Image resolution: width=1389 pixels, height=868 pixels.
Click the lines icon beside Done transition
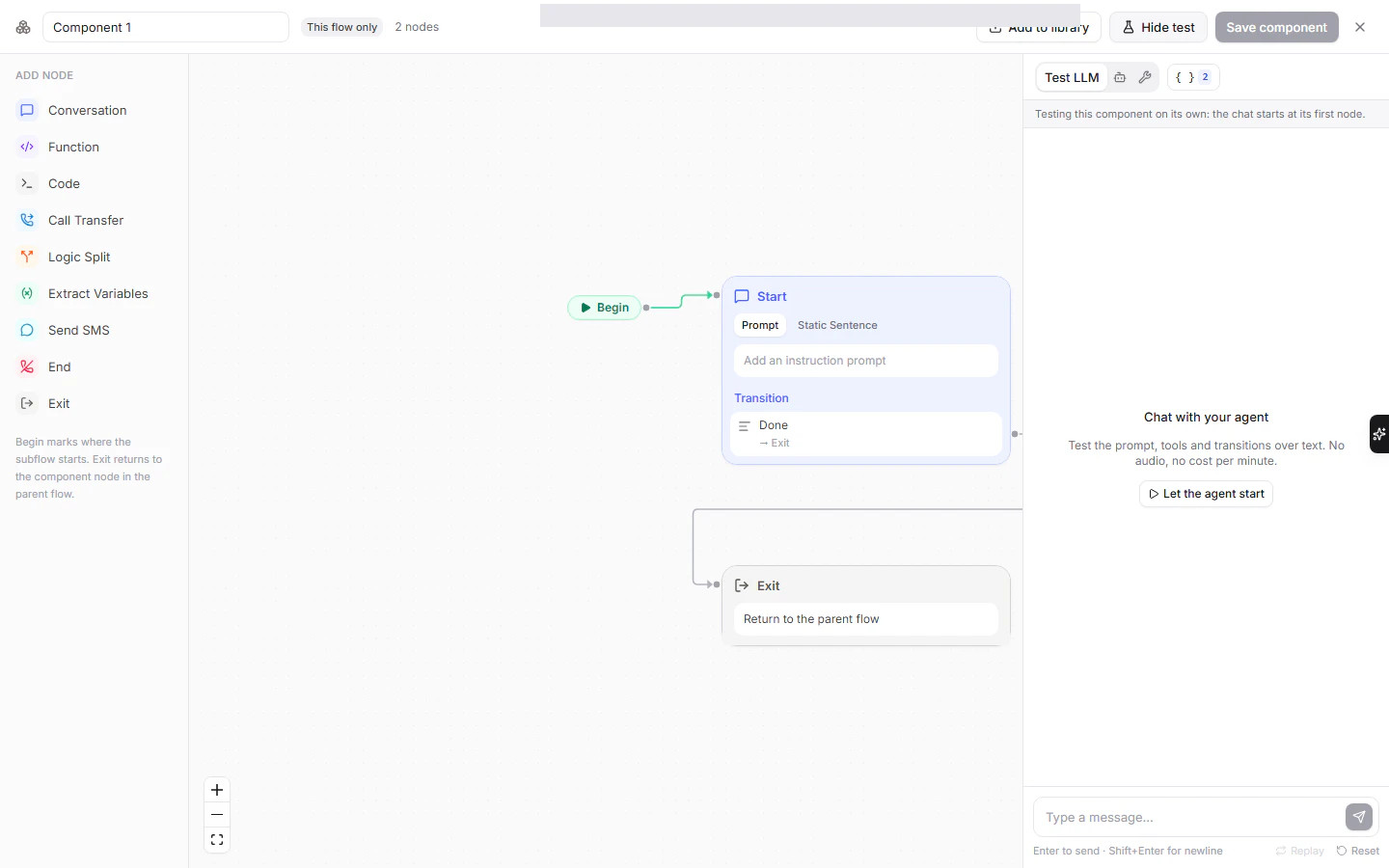point(745,425)
